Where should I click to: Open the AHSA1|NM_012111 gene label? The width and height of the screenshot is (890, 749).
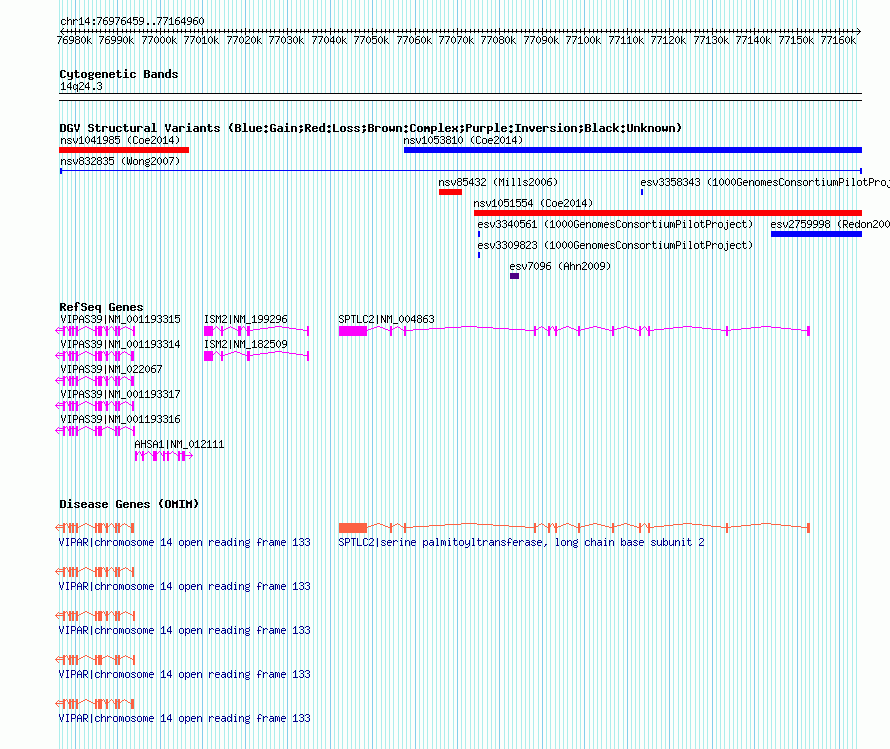point(179,444)
